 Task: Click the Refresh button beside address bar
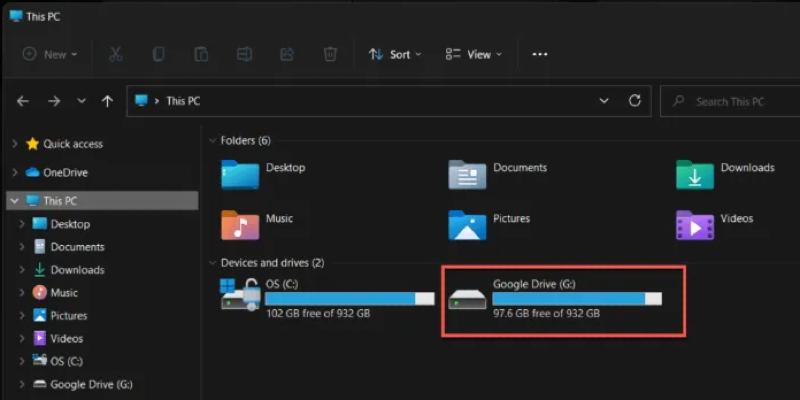[x=634, y=101]
